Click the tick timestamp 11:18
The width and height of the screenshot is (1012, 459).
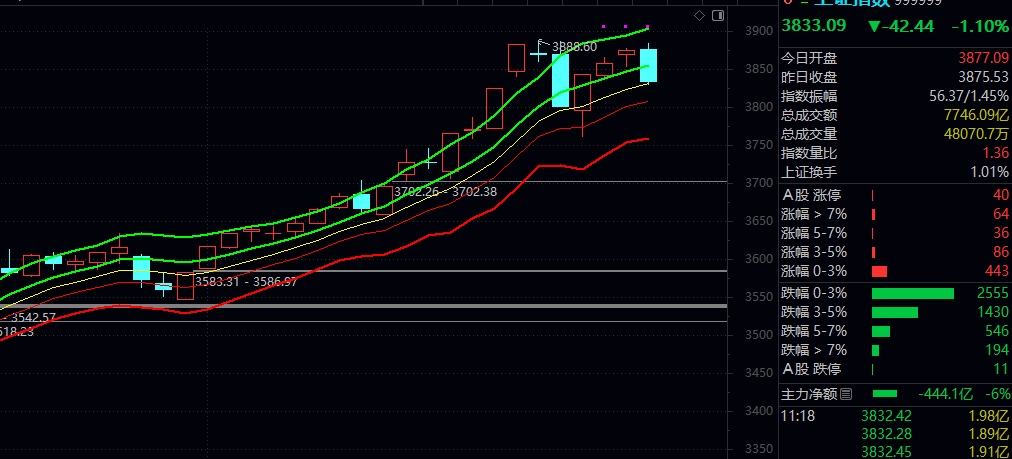(798, 416)
